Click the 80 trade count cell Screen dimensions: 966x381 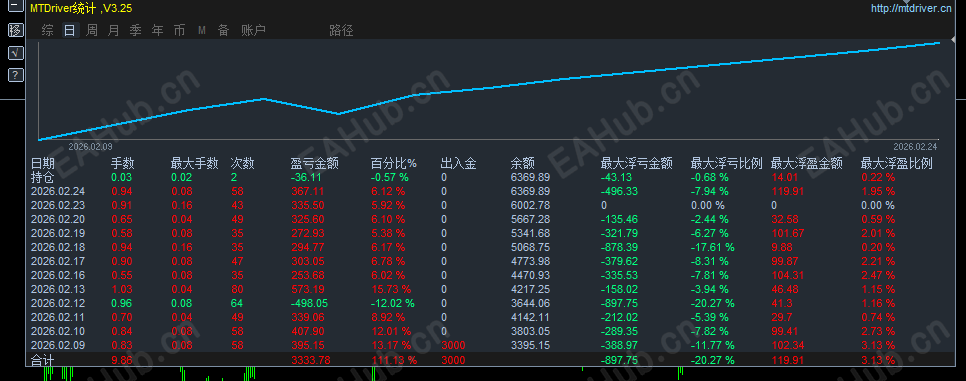tap(237, 289)
